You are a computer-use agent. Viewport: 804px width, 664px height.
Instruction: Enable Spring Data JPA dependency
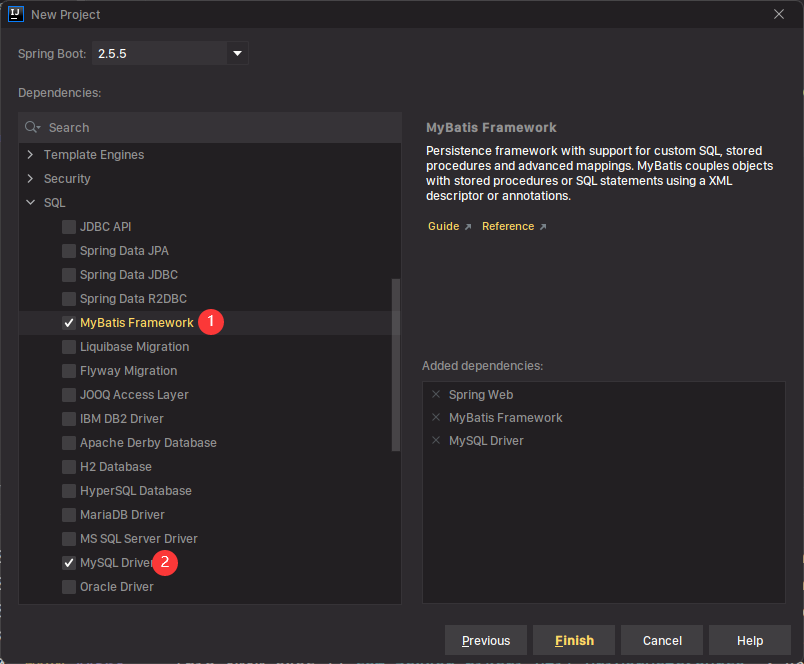(x=69, y=251)
